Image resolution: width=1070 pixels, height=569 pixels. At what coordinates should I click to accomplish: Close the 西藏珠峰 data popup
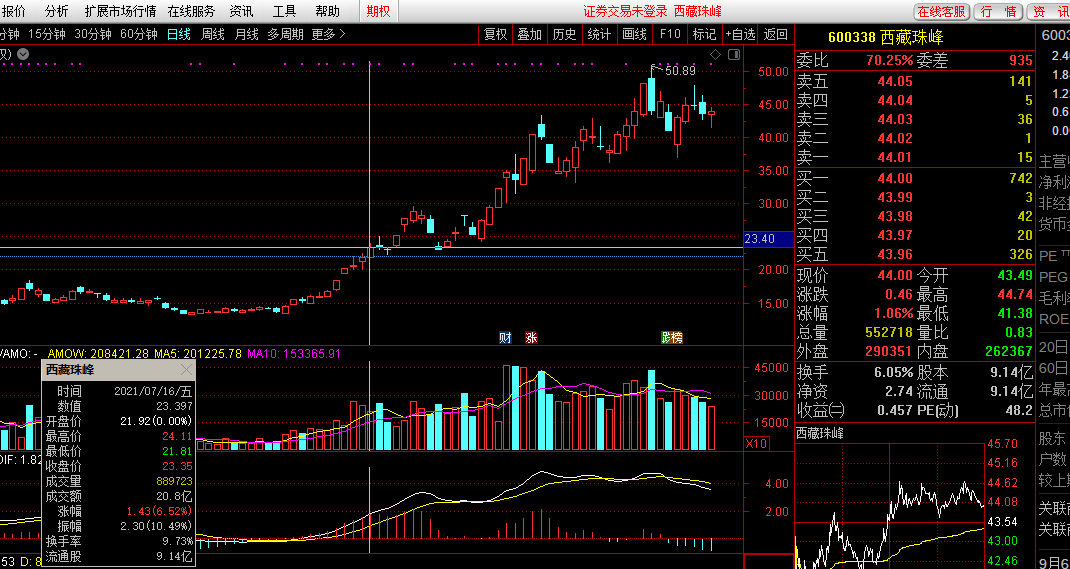tap(186, 370)
